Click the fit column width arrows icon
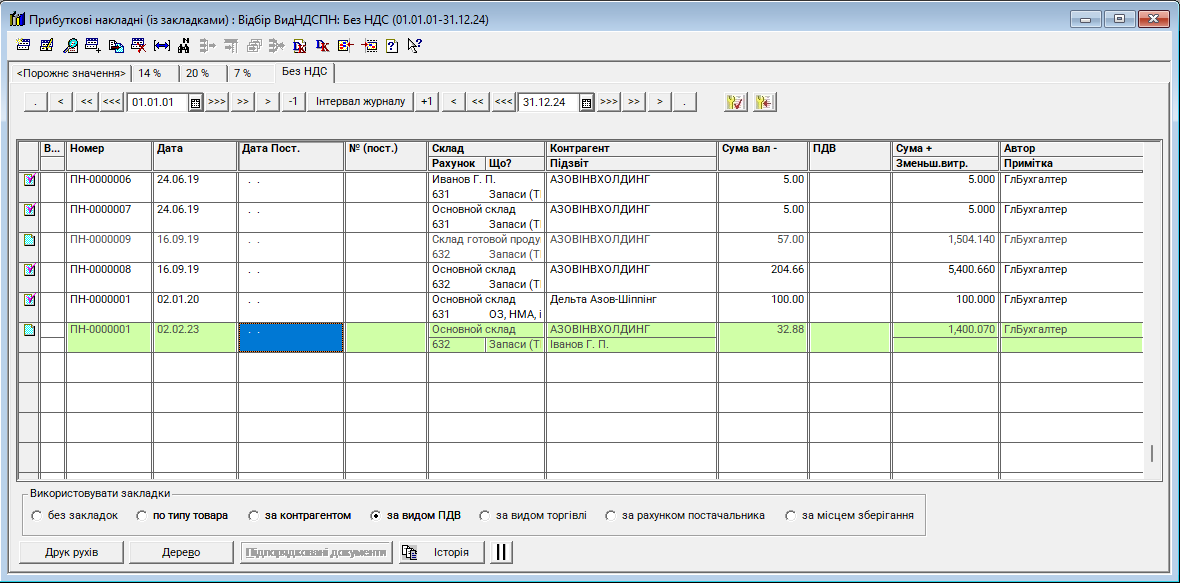Screen dimensions: 1180x583 pos(161,45)
